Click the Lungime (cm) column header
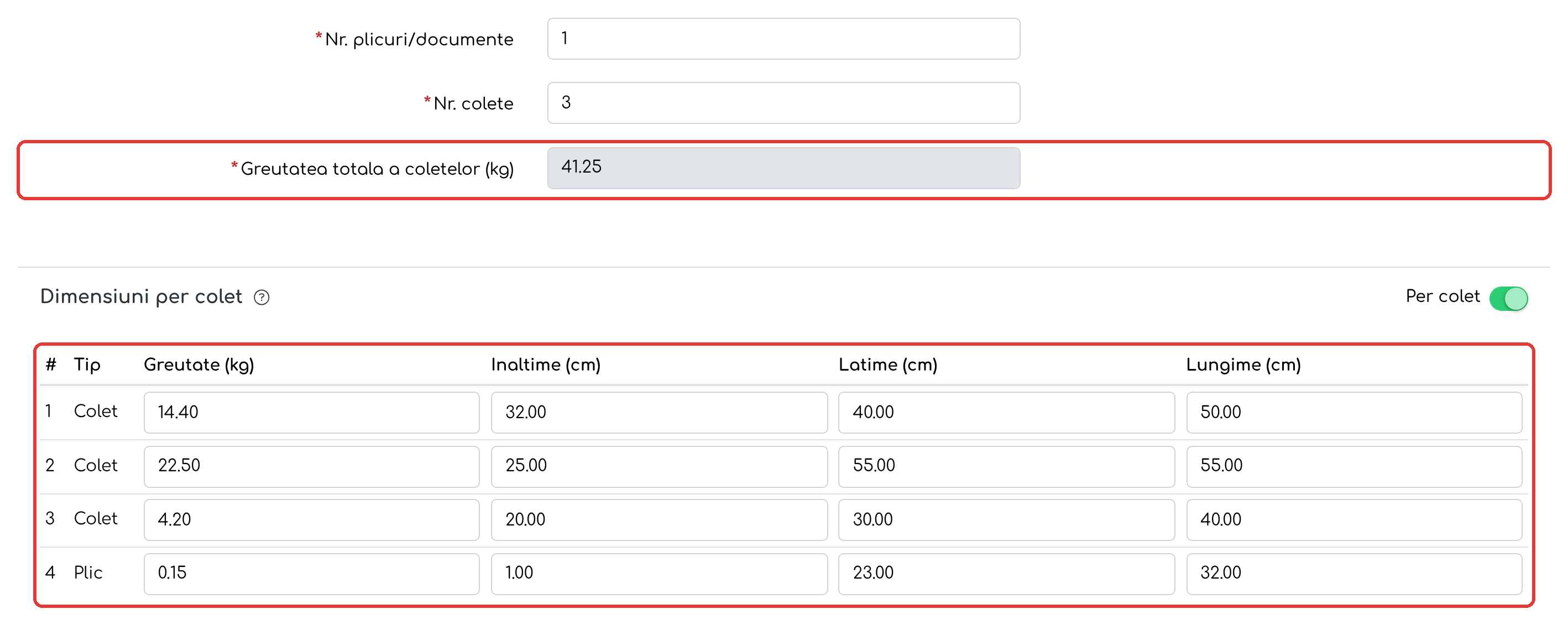The height and width of the screenshot is (640, 1568). pos(1243,365)
